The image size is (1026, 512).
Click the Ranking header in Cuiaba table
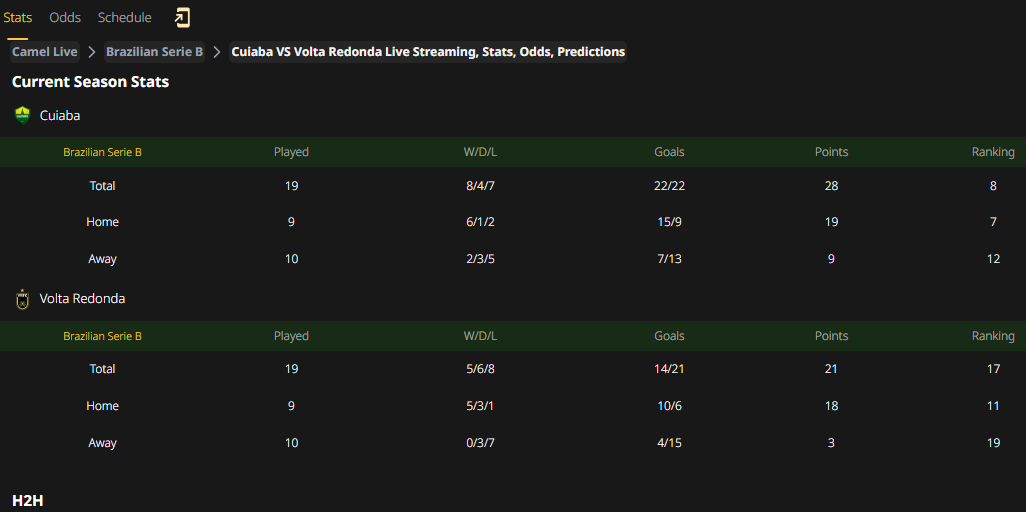pyautogui.click(x=993, y=152)
